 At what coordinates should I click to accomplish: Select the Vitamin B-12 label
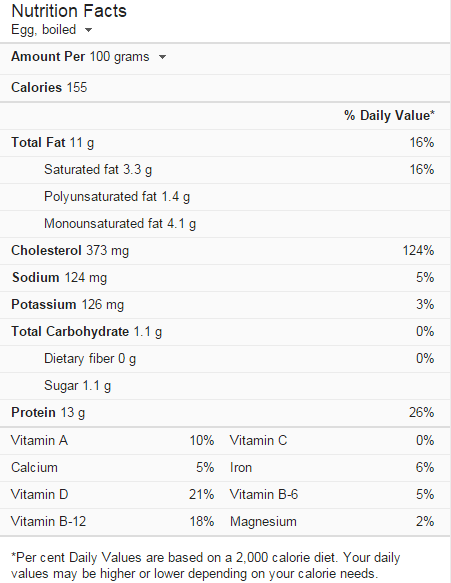[48, 522]
